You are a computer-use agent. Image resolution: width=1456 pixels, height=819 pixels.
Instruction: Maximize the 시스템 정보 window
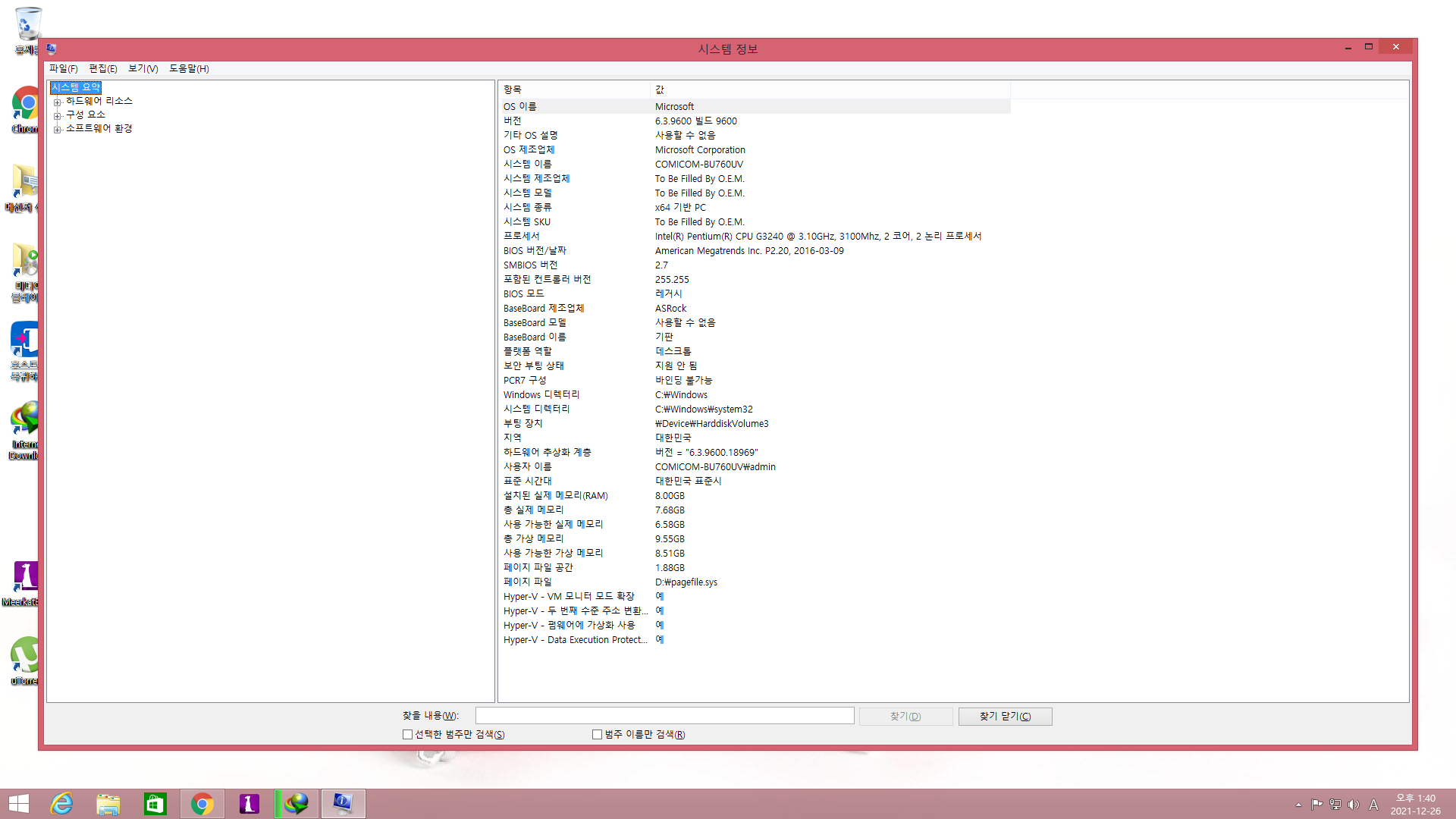pyautogui.click(x=1369, y=47)
